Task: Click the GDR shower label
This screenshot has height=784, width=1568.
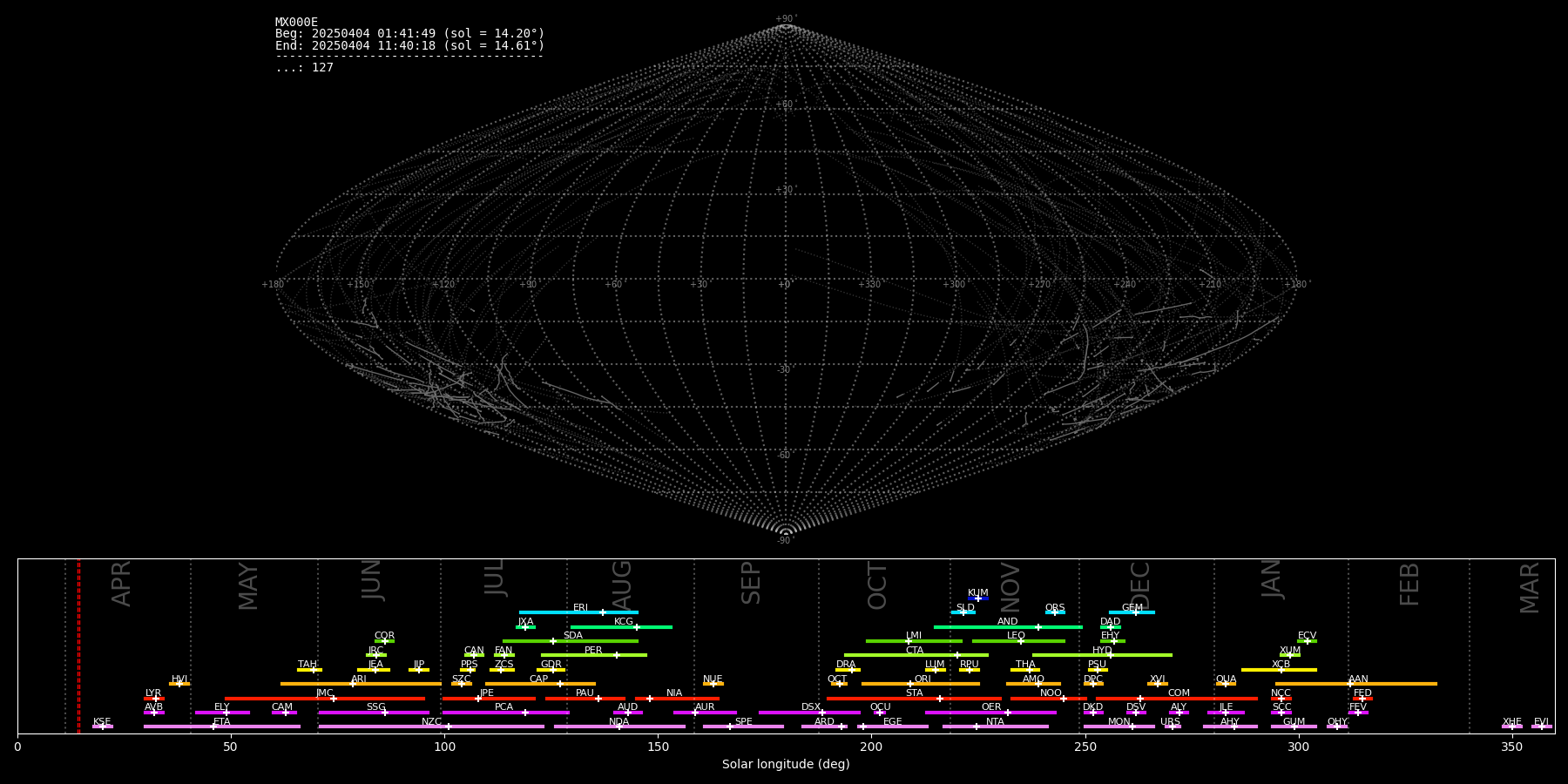Action: (551, 665)
